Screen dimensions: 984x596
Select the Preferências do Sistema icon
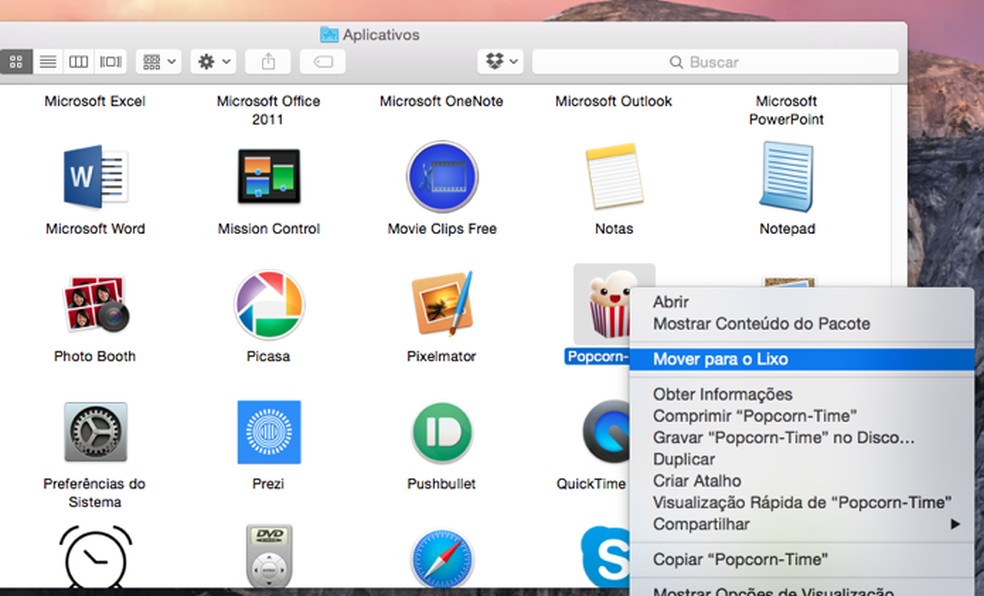point(95,432)
